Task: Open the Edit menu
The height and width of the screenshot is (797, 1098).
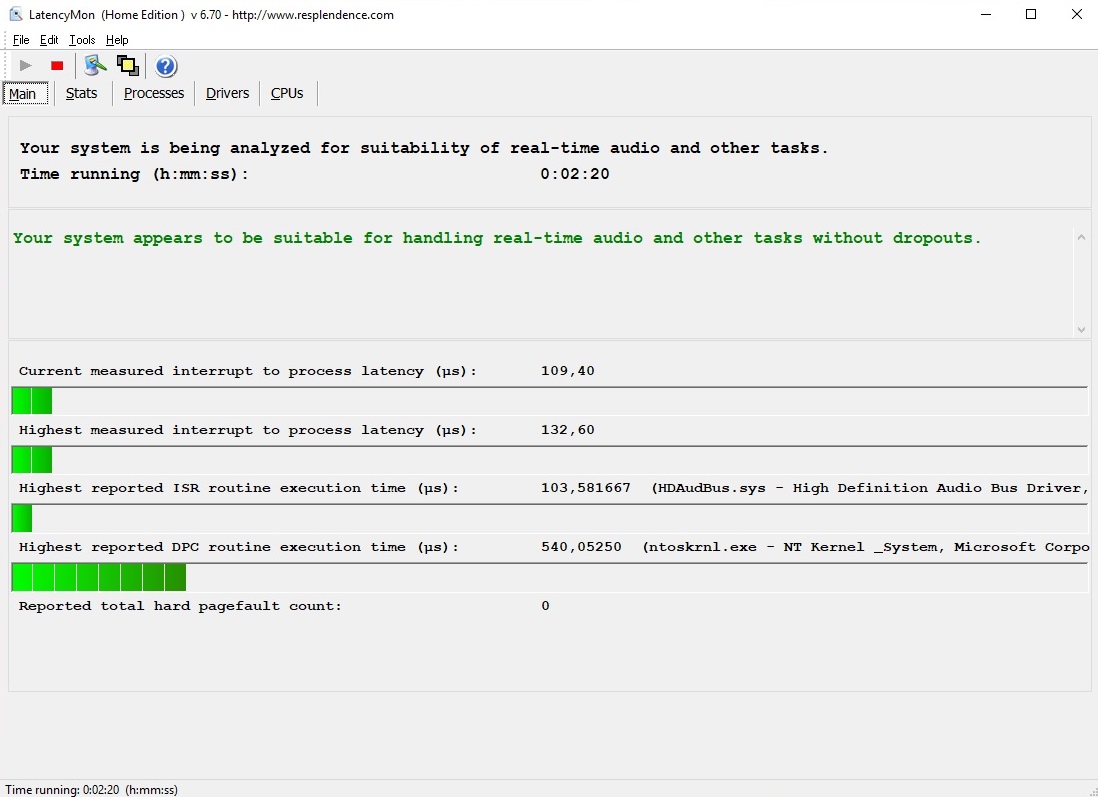Action: [49, 40]
